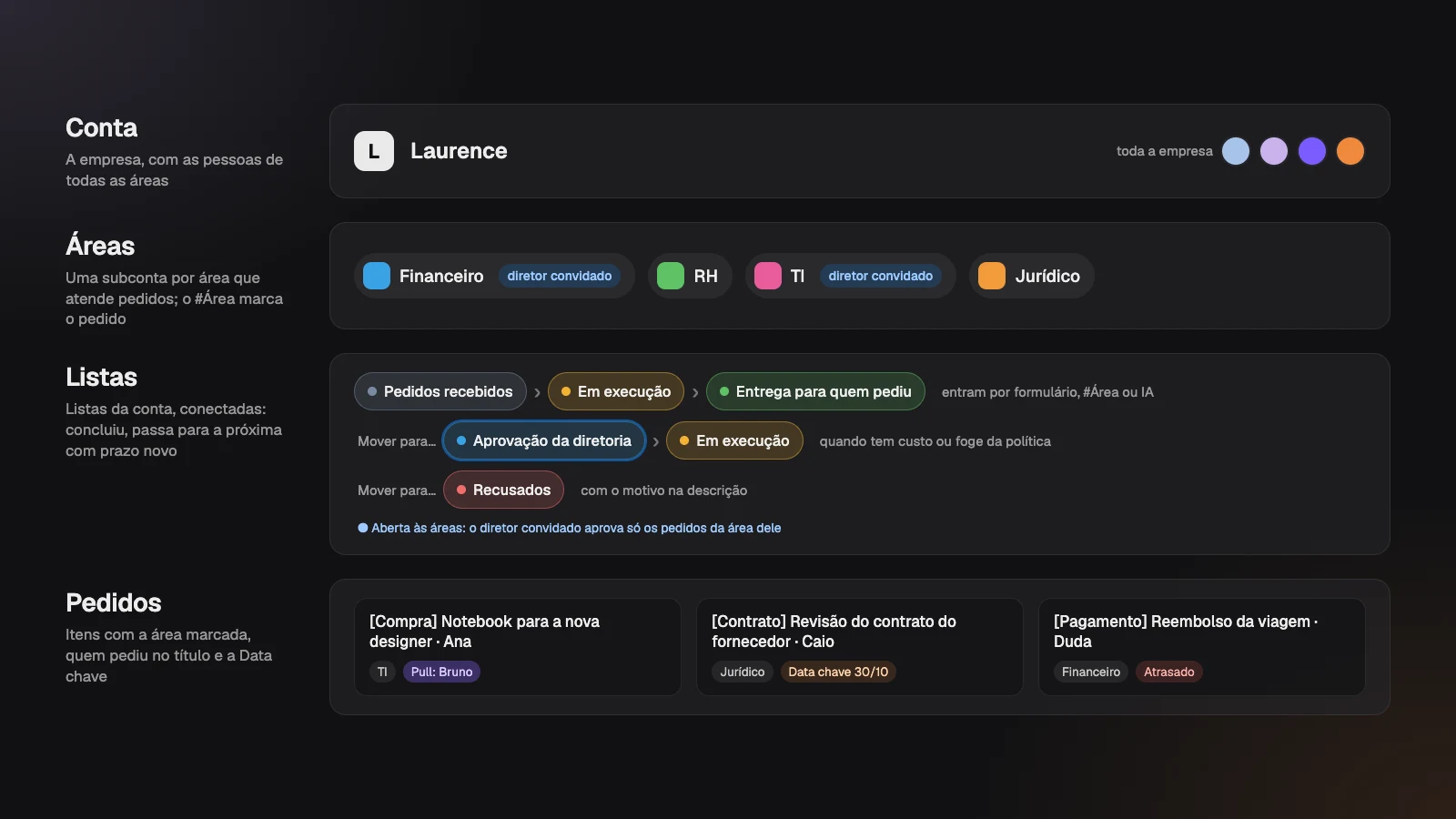Open the Revisão do contrato do fornecedor card
1456x819 pixels.
coord(860,647)
